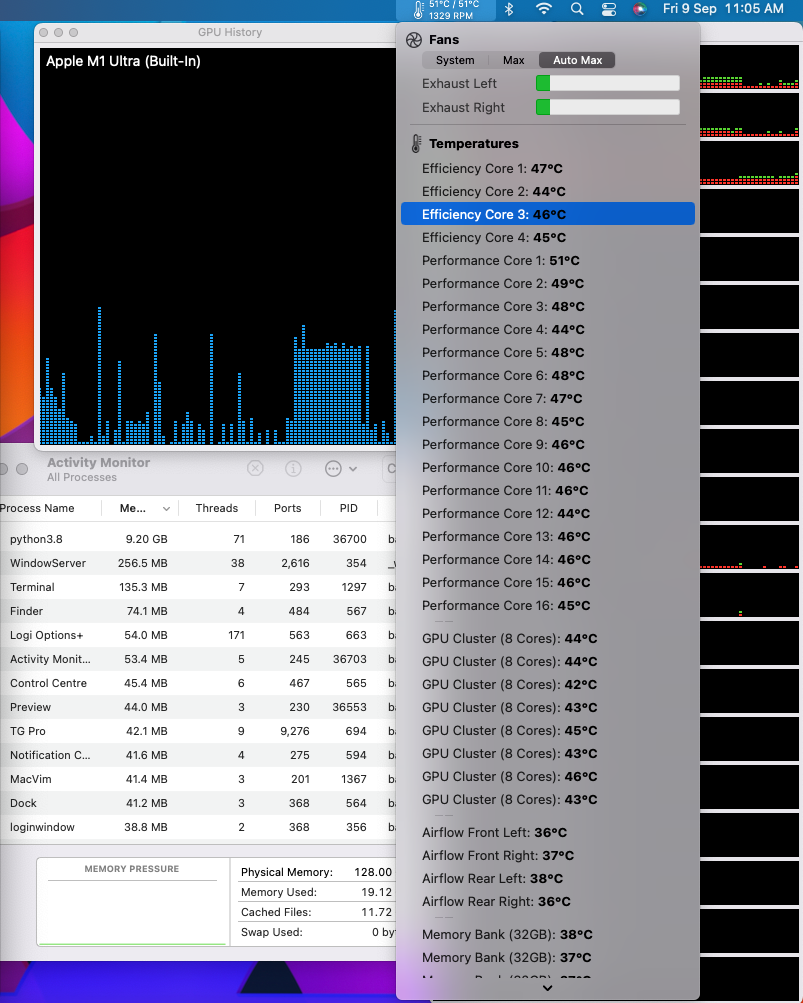The width and height of the screenshot is (803, 1003).
Task: Click the Memory Used value 19.12
Action: (376, 892)
